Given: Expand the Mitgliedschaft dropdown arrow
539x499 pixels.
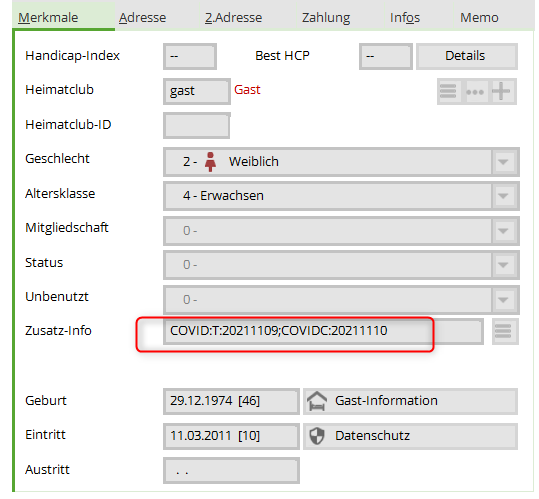Looking at the screenshot, I should [x=503, y=231].
